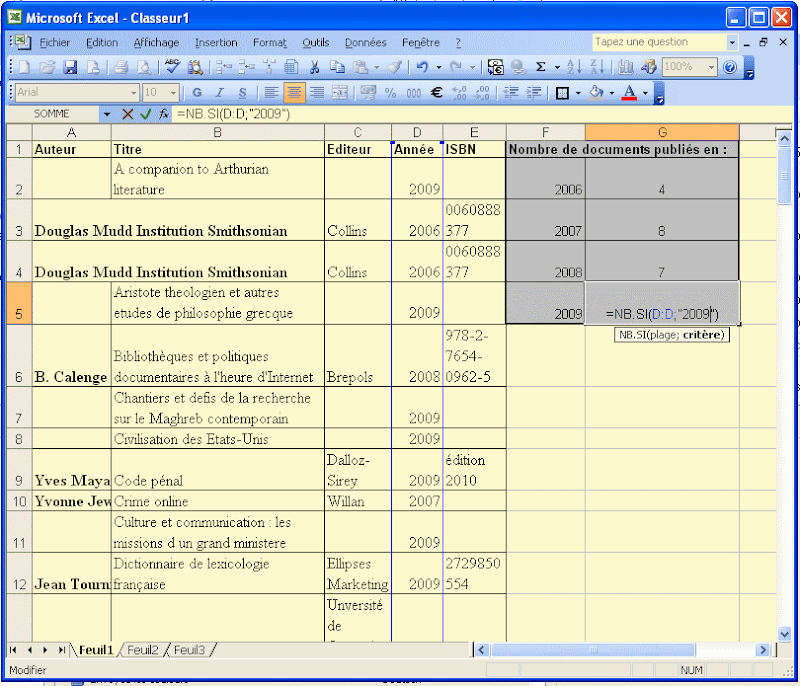Screen dimensions: 800x686
Task: Toggle center alignment button
Action: [294, 93]
